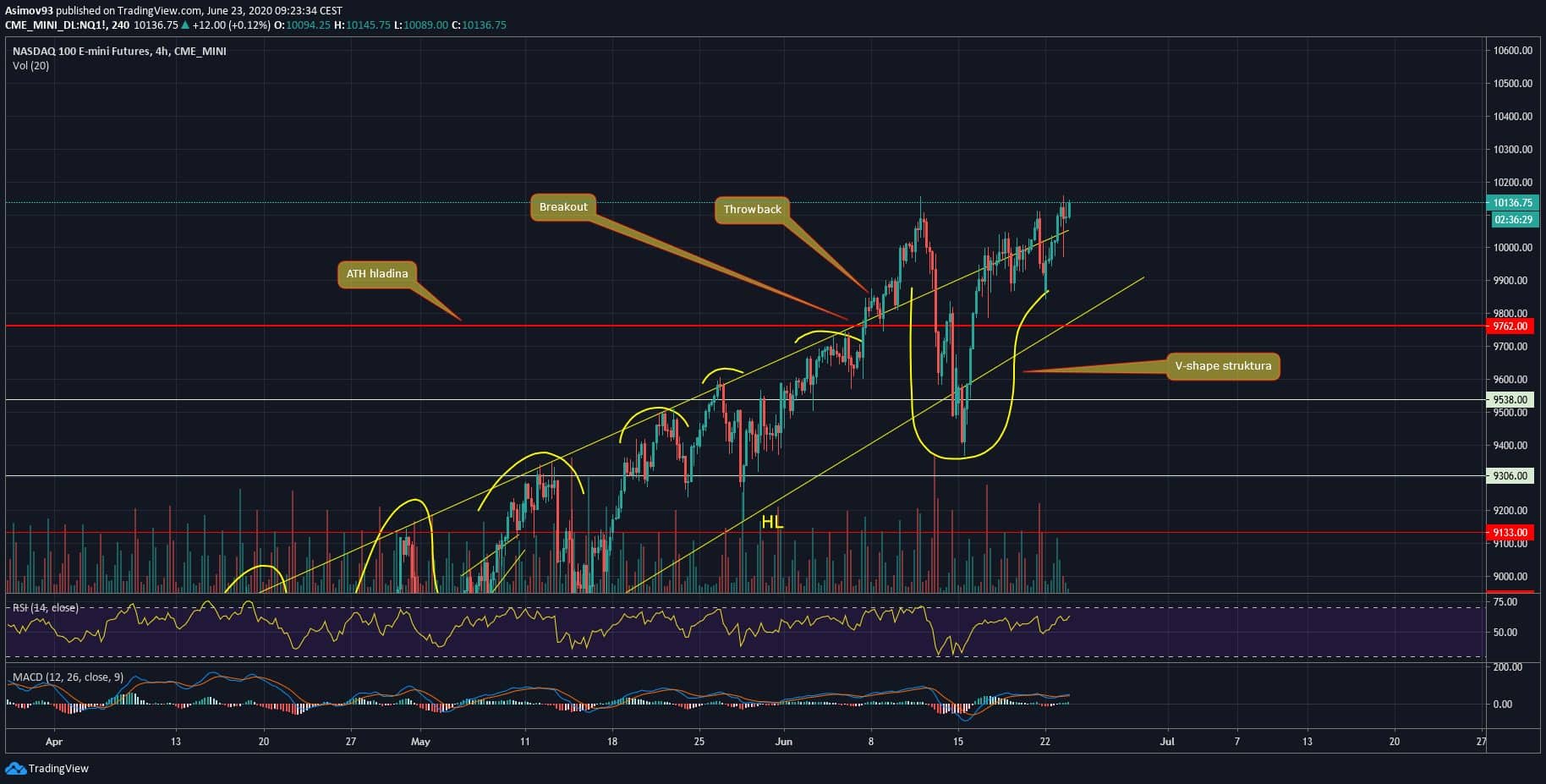Click the ATH hladina annotation
Screen dimensions: 1546x784
[x=377, y=274]
